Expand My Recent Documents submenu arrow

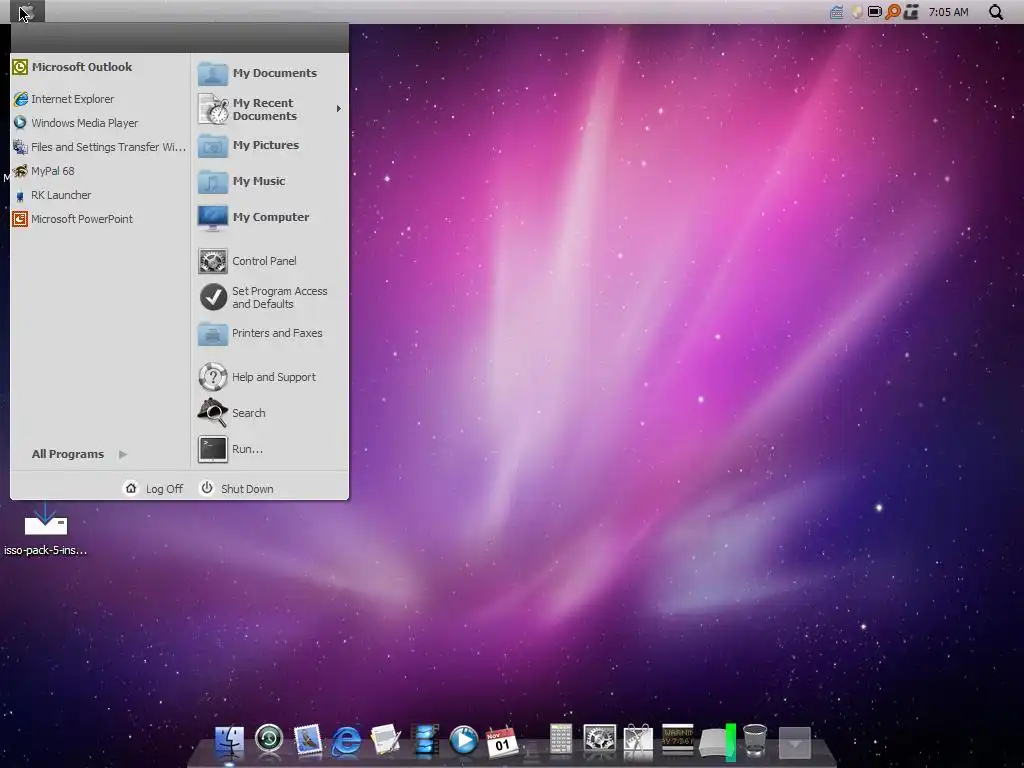pyautogui.click(x=338, y=109)
